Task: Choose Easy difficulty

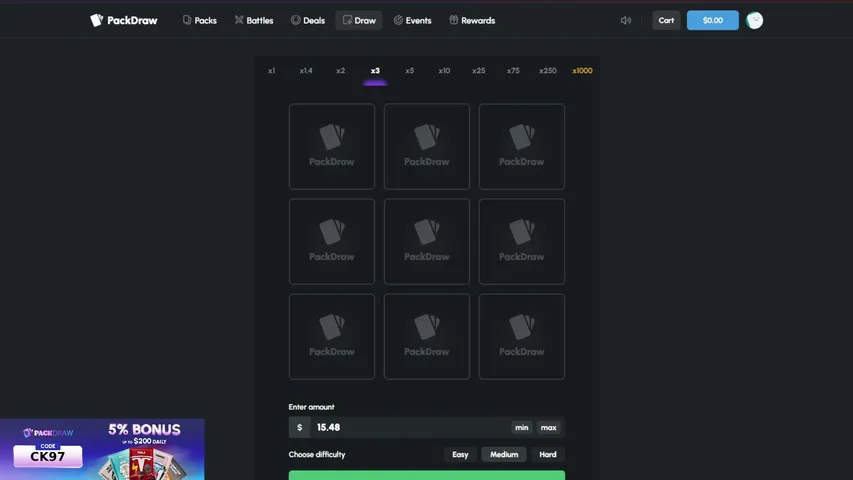Action: click(460, 454)
